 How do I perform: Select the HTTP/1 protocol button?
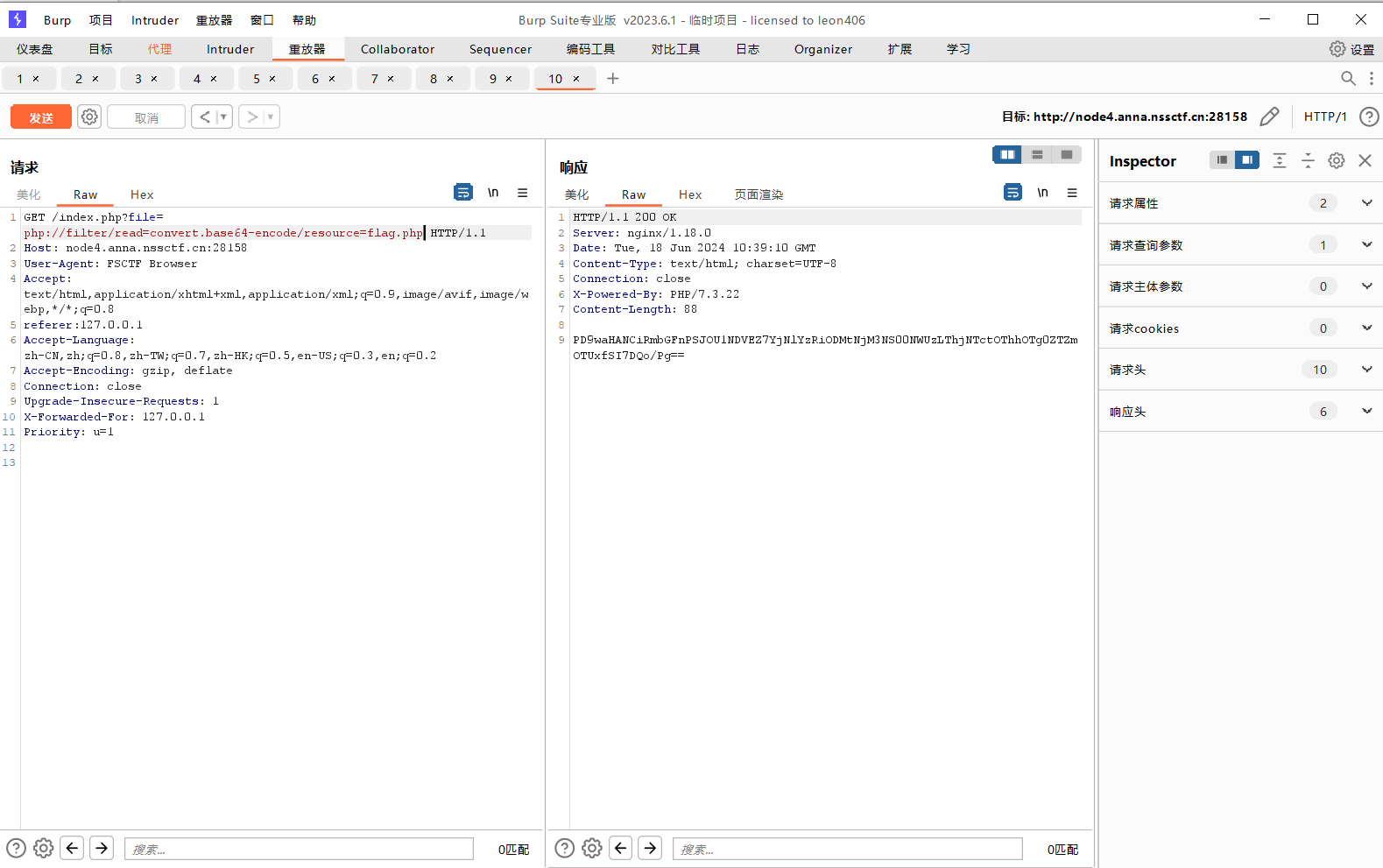(x=1325, y=116)
